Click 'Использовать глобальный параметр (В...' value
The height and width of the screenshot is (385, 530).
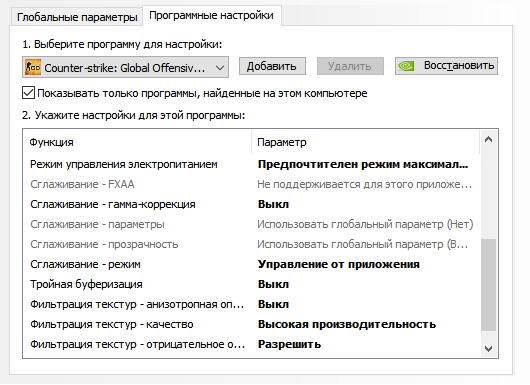363,244
